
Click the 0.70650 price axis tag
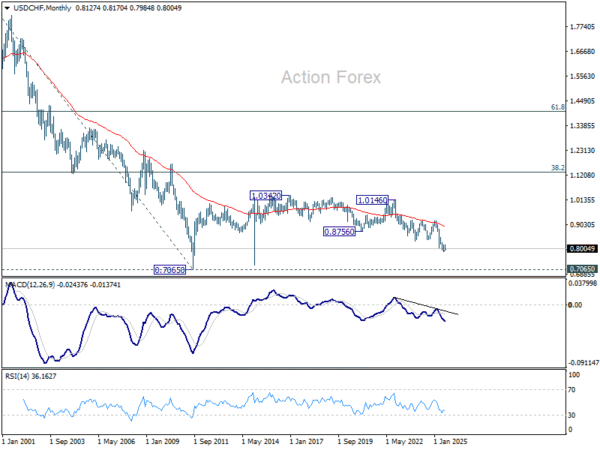582,269
